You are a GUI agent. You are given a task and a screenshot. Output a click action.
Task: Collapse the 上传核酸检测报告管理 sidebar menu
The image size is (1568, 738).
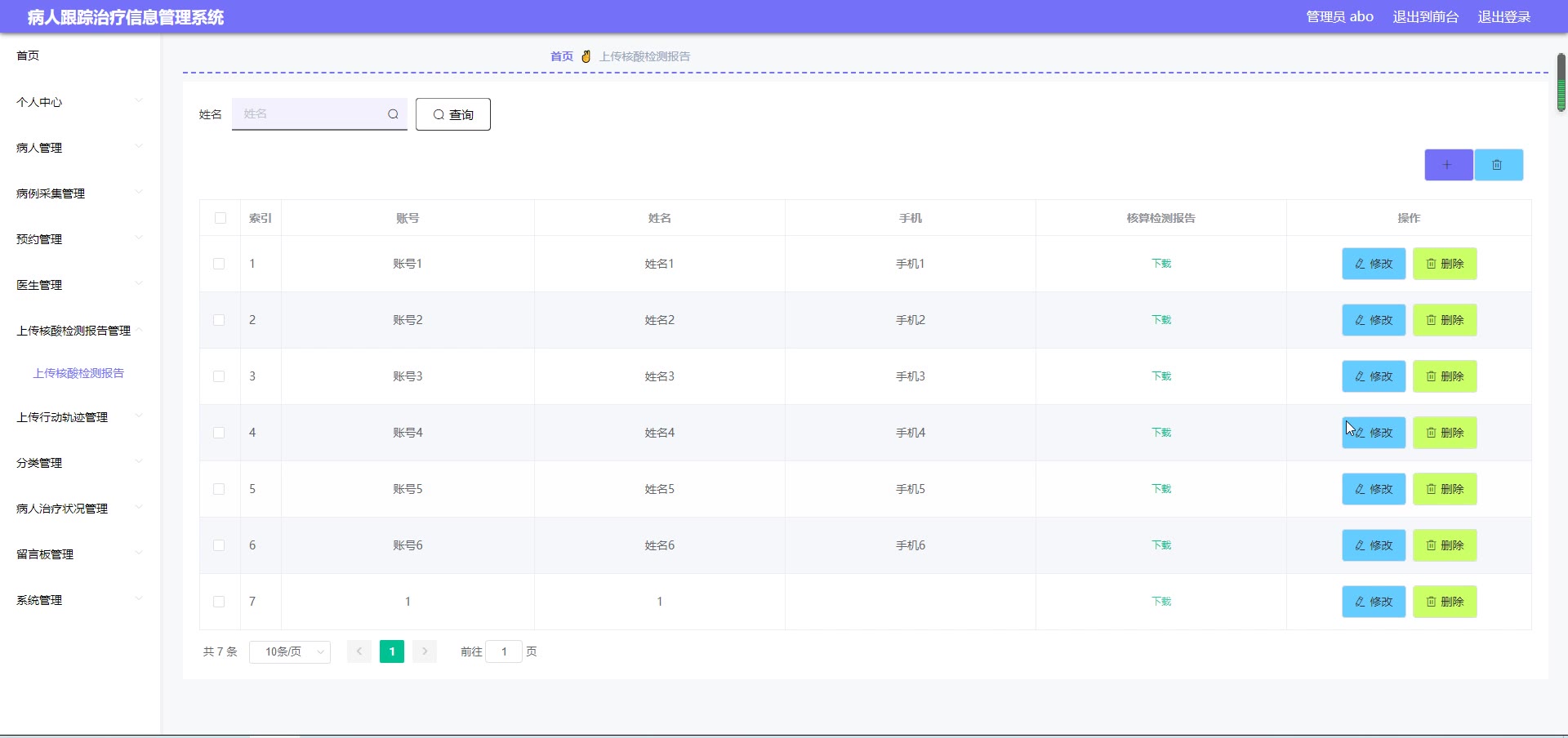point(80,331)
